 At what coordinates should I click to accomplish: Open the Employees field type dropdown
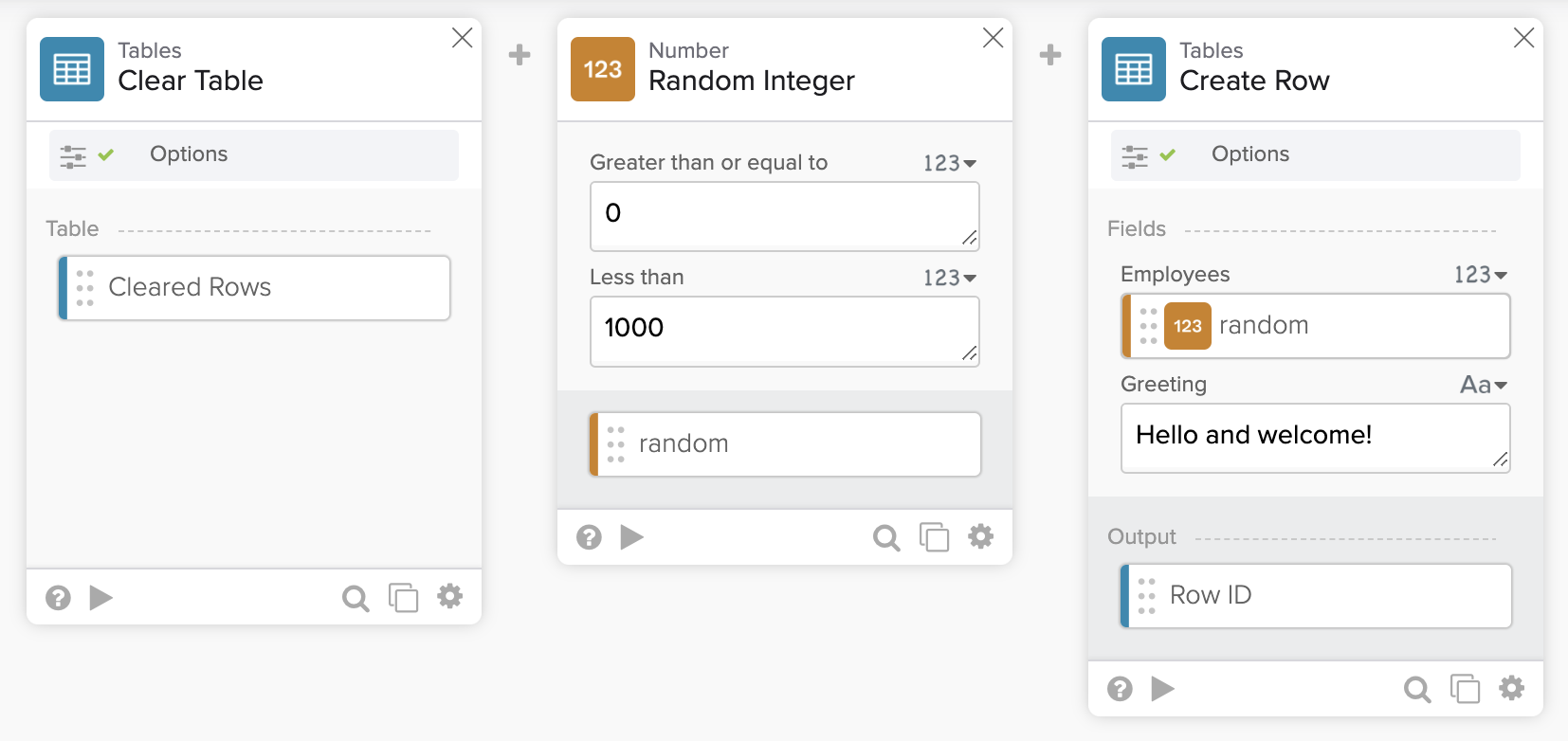point(1481,275)
